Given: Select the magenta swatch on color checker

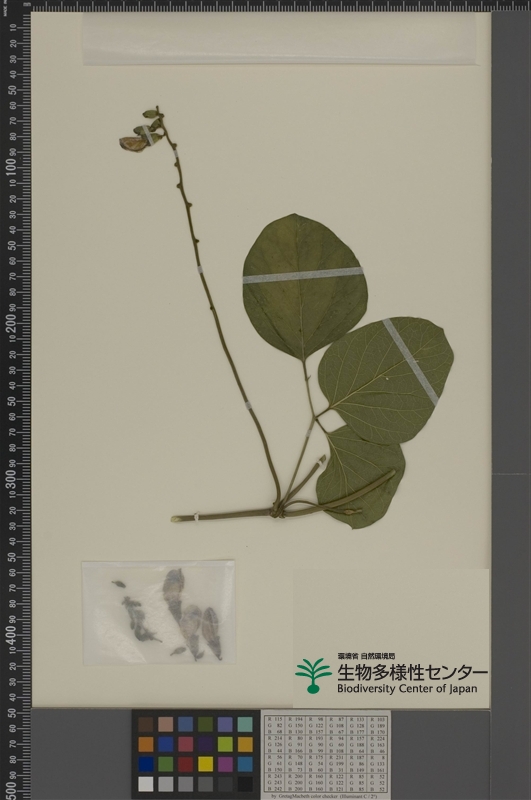Looking at the screenshot, I should 225,764.
